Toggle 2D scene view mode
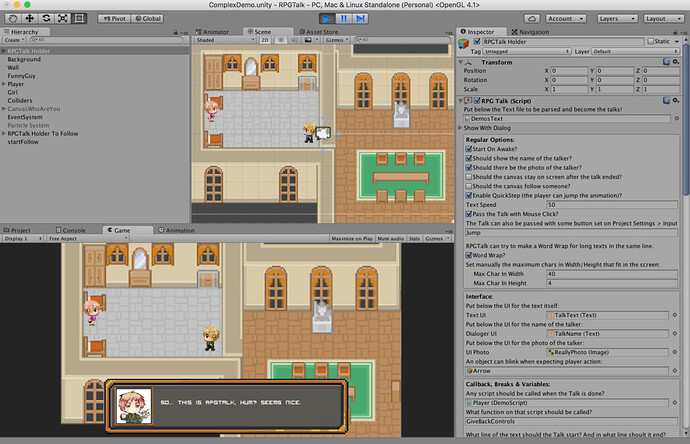The image size is (690, 444). click(264, 40)
